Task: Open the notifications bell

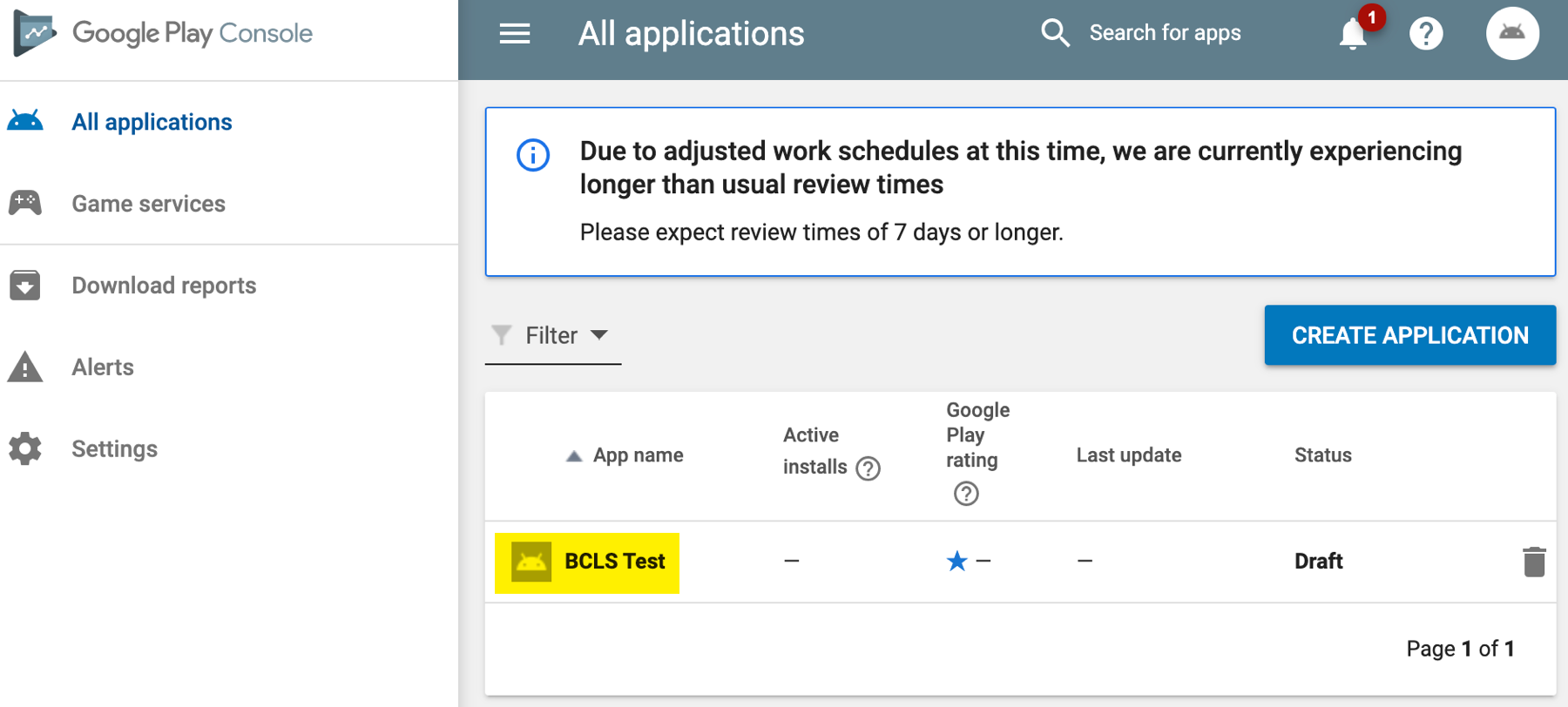Action: pyautogui.click(x=1353, y=34)
